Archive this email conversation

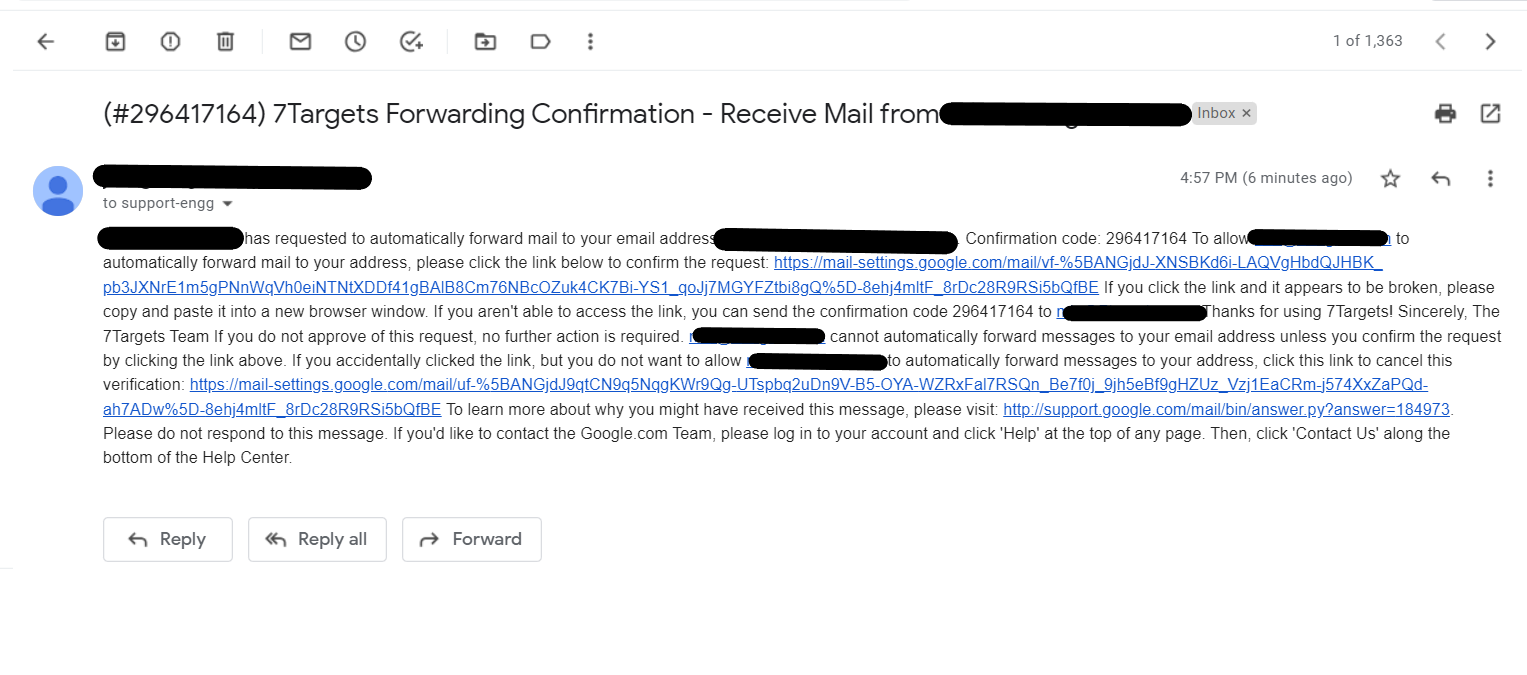click(116, 41)
